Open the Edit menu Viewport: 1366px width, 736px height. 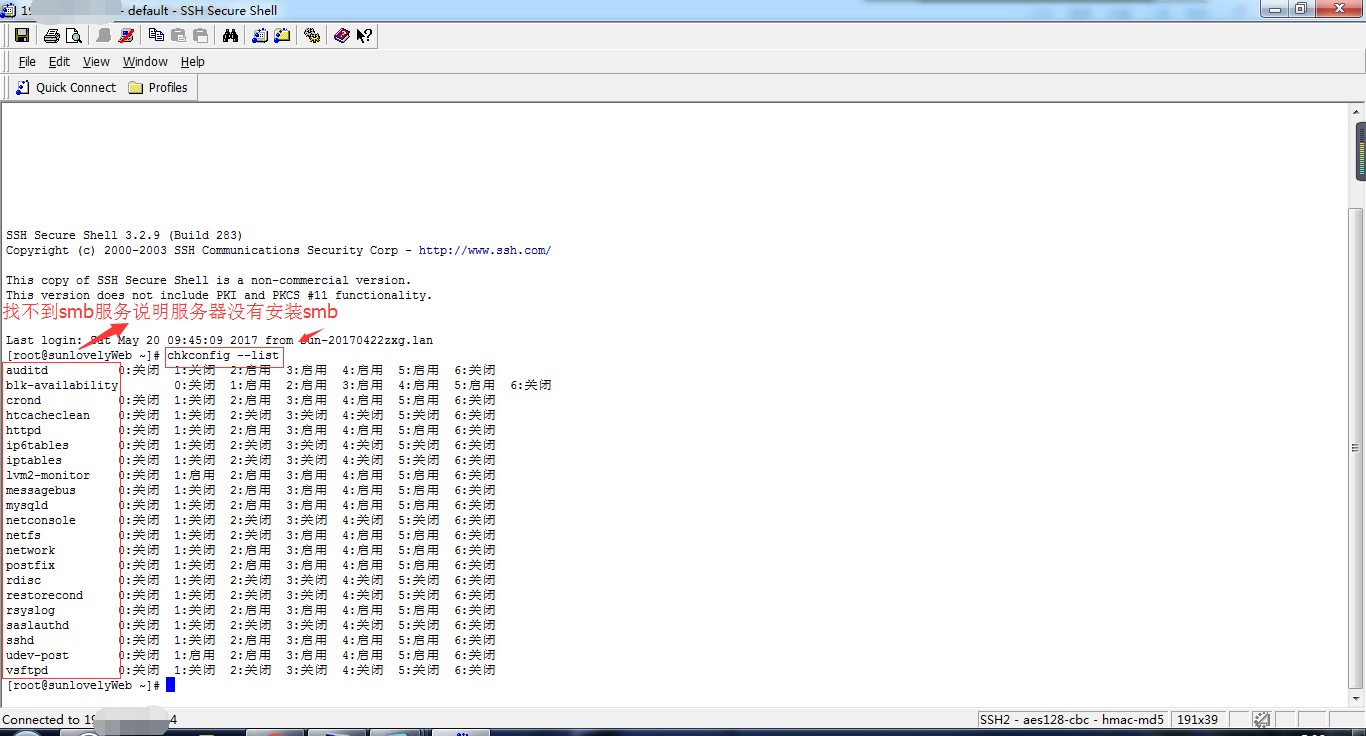click(x=59, y=61)
